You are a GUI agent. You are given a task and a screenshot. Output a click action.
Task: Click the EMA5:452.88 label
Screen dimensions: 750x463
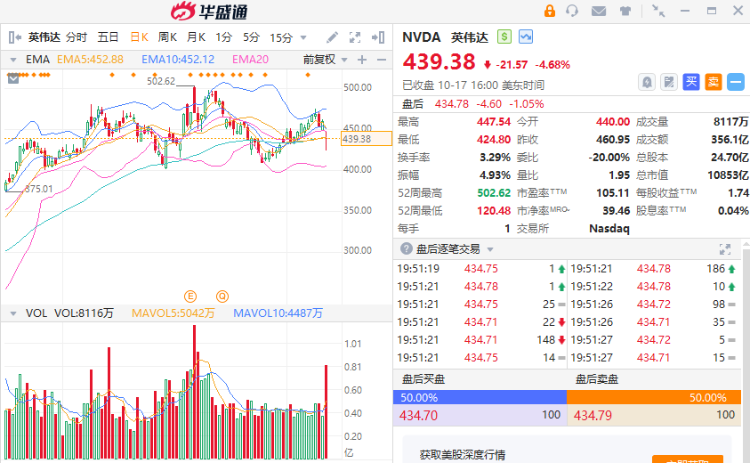coord(90,60)
